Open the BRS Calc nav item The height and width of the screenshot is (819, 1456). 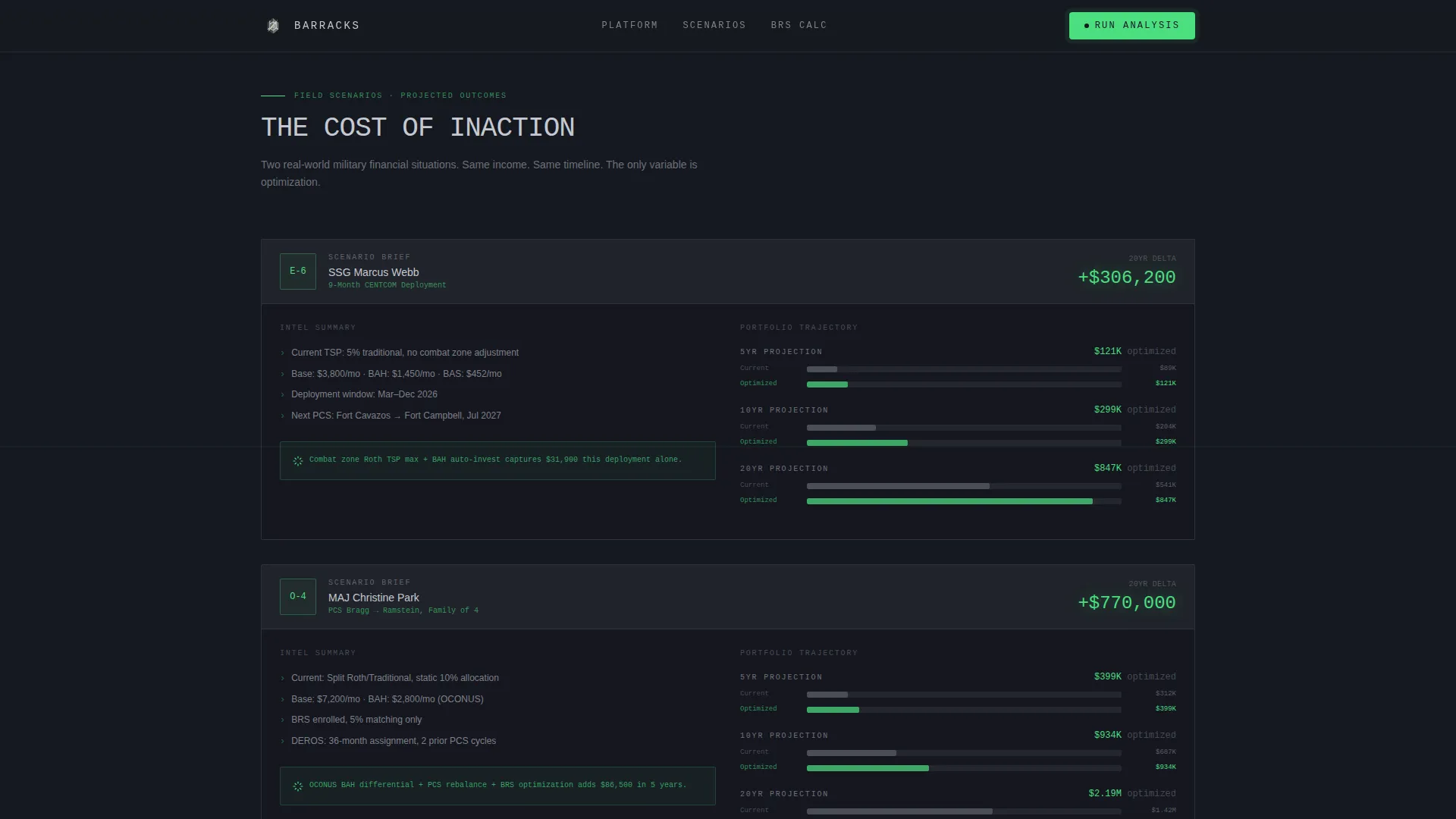[x=799, y=26]
